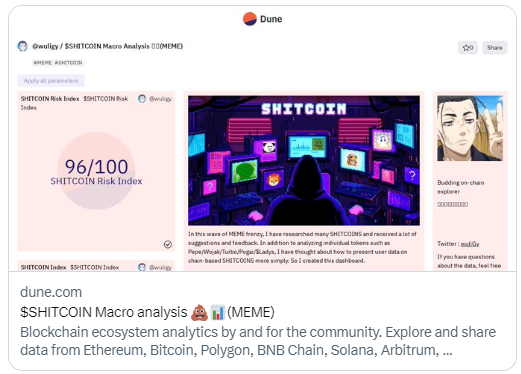Open @wuligy avatar on SHITCOIN Index card

(142, 267)
